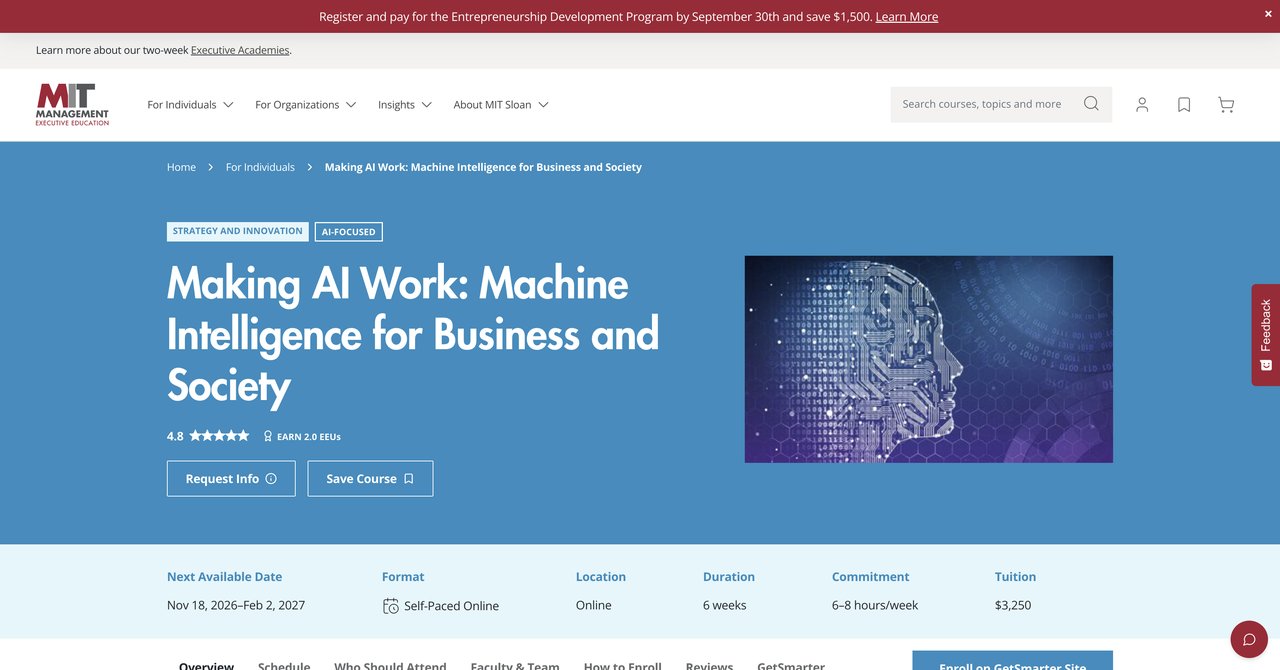
Task: Click the Request Info button
Action: pos(231,479)
